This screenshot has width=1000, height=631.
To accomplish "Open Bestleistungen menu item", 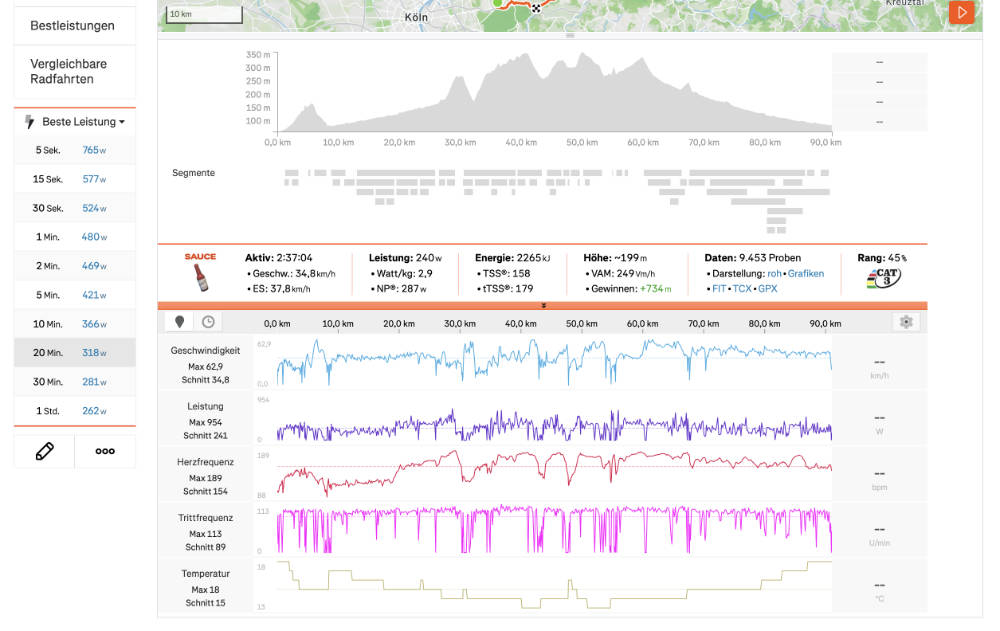I will (x=75, y=26).
